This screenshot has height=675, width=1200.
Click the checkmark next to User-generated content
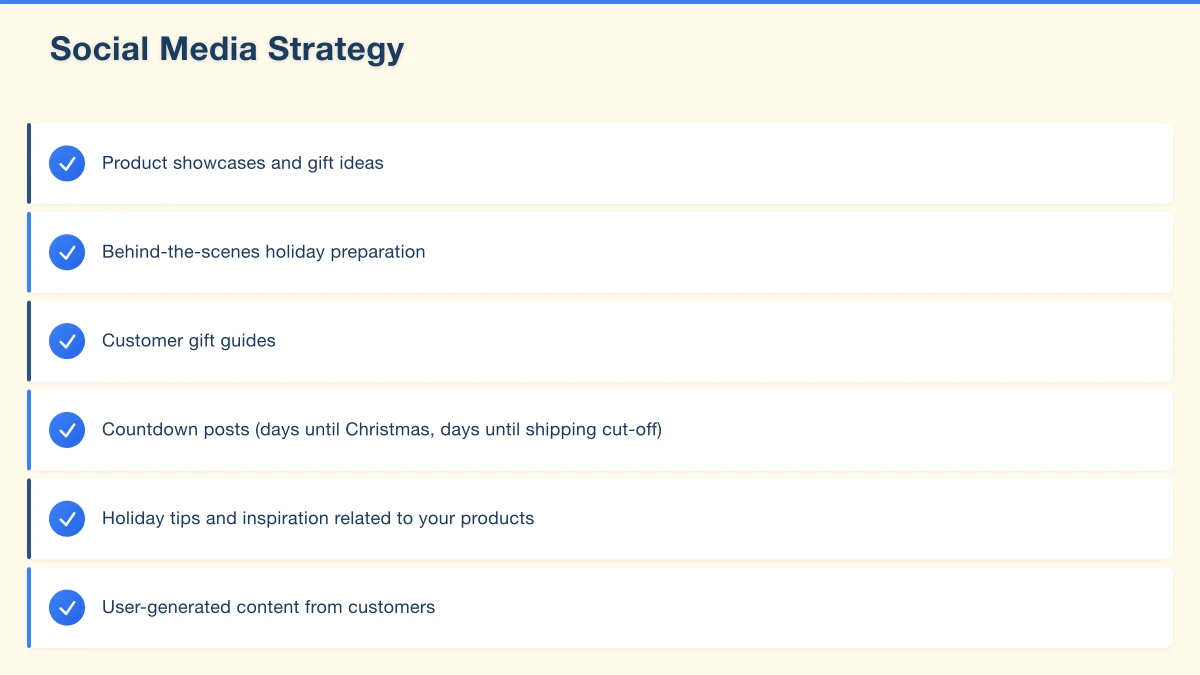click(67, 607)
